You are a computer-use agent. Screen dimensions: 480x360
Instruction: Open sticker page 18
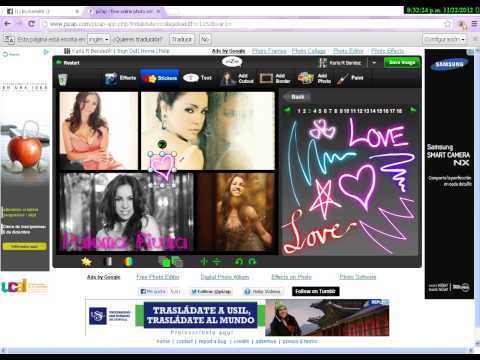click(x=399, y=111)
